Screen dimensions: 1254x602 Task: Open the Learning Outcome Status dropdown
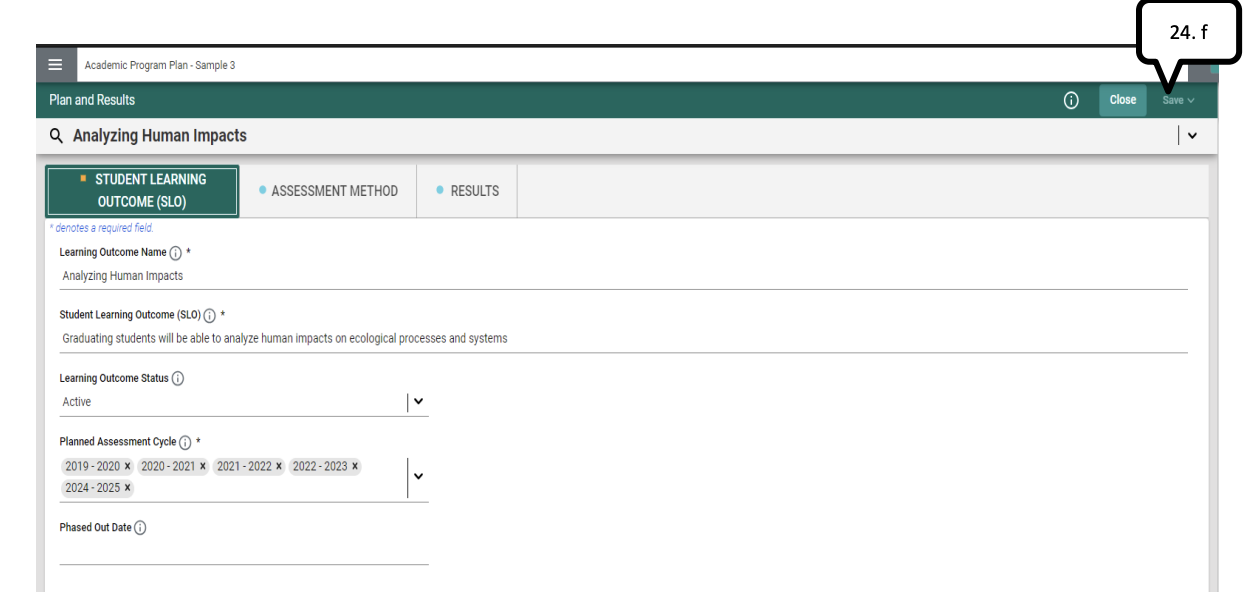[418, 401]
